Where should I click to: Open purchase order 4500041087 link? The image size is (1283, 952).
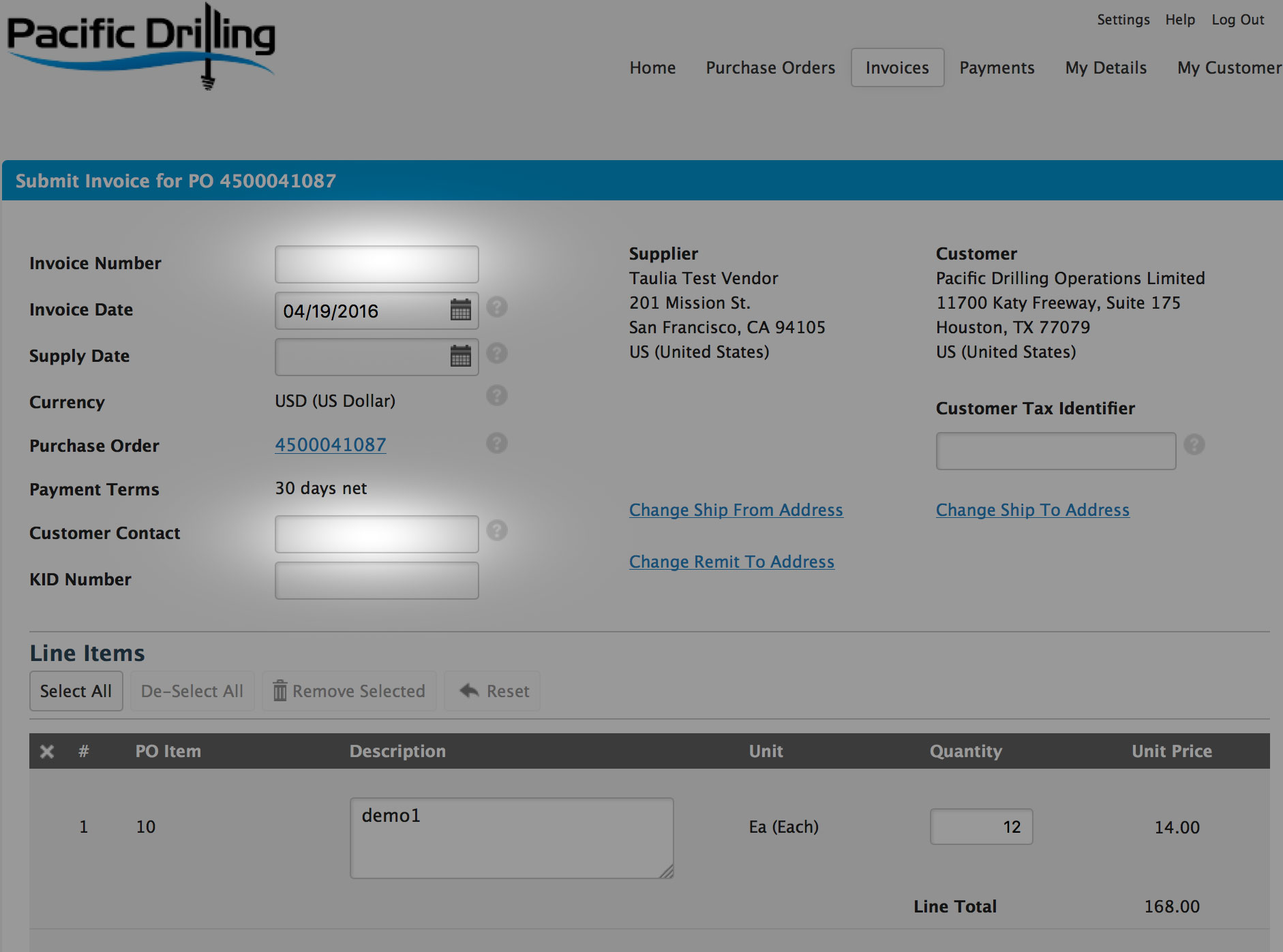(331, 445)
